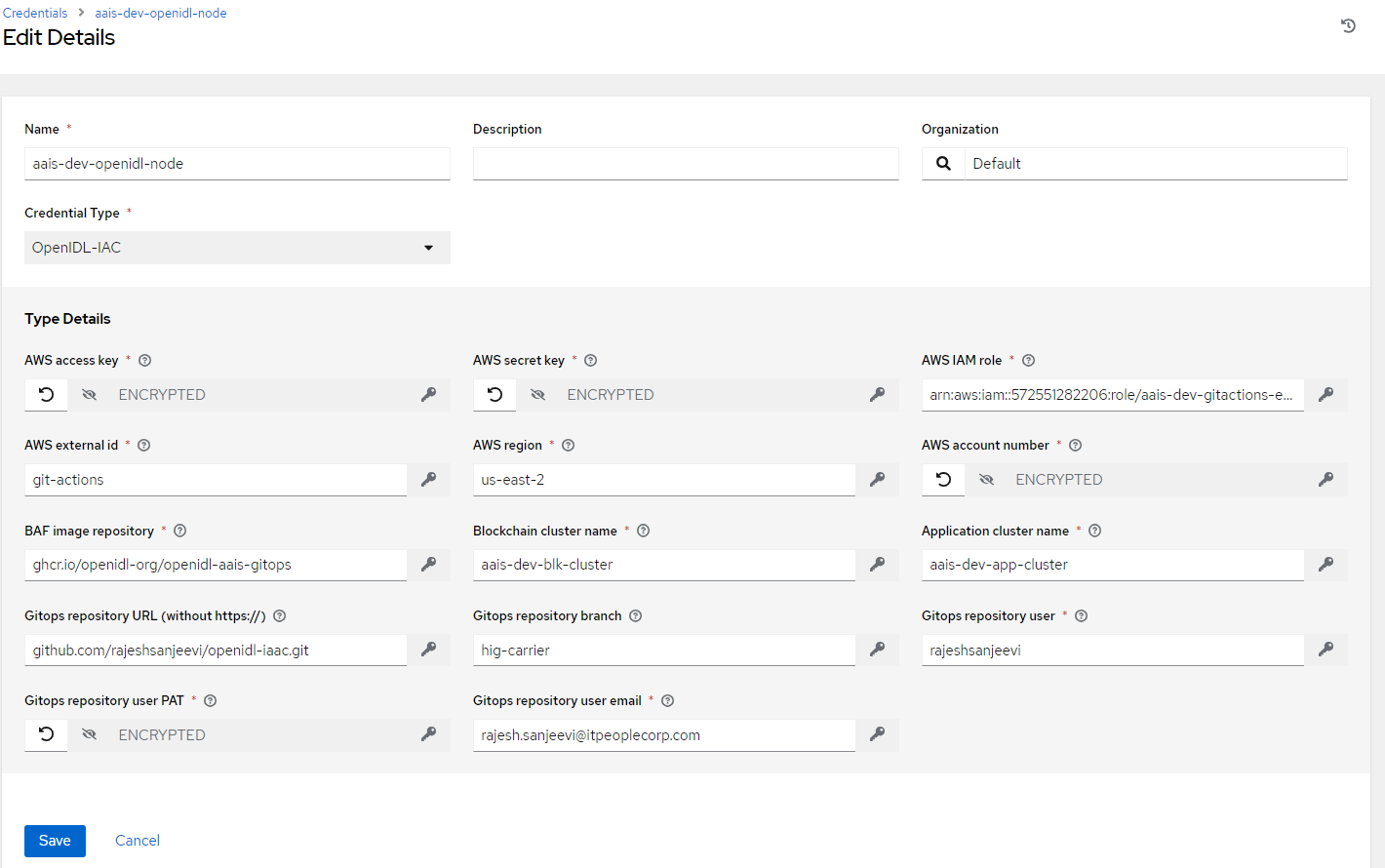Click key icon for Application cluster name
The height and width of the screenshot is (868, 1385).
coord(1326,565)
